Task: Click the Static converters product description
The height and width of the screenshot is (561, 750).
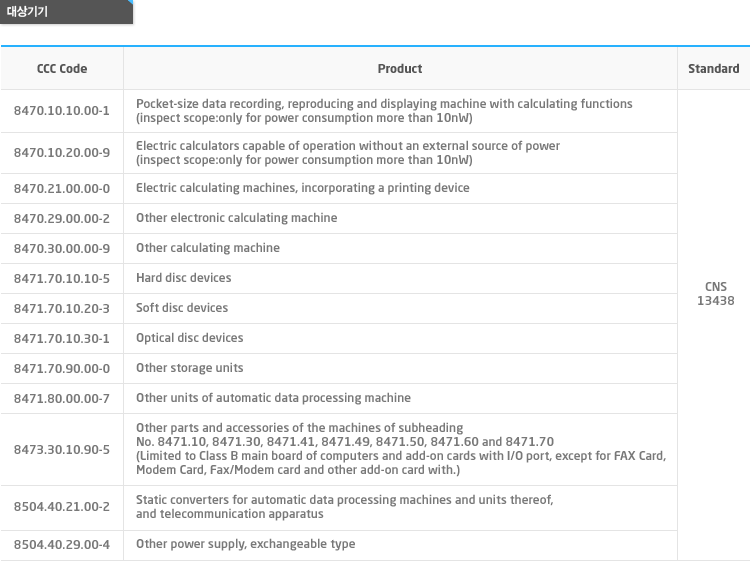Action: pyautogui.click(x=344, y=506)
